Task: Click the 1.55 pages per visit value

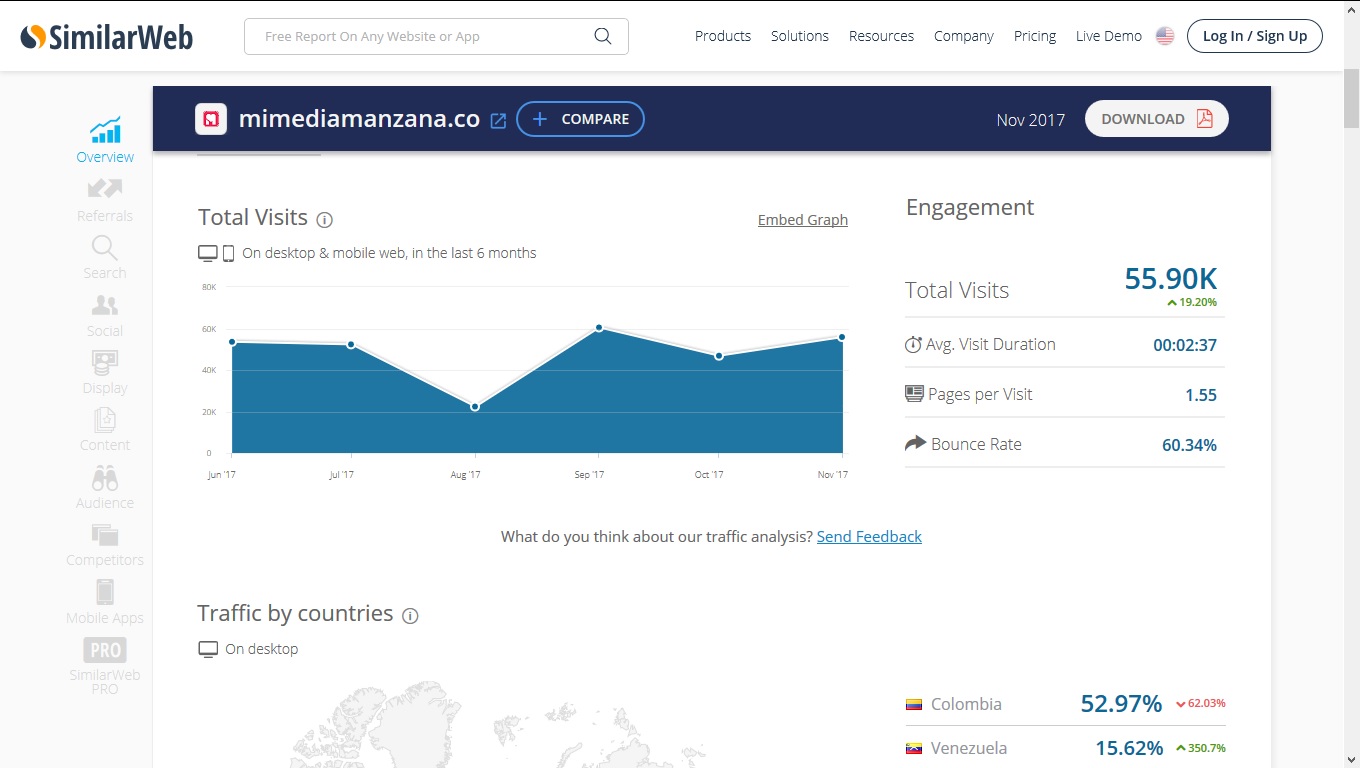Action: [1201, 395]
